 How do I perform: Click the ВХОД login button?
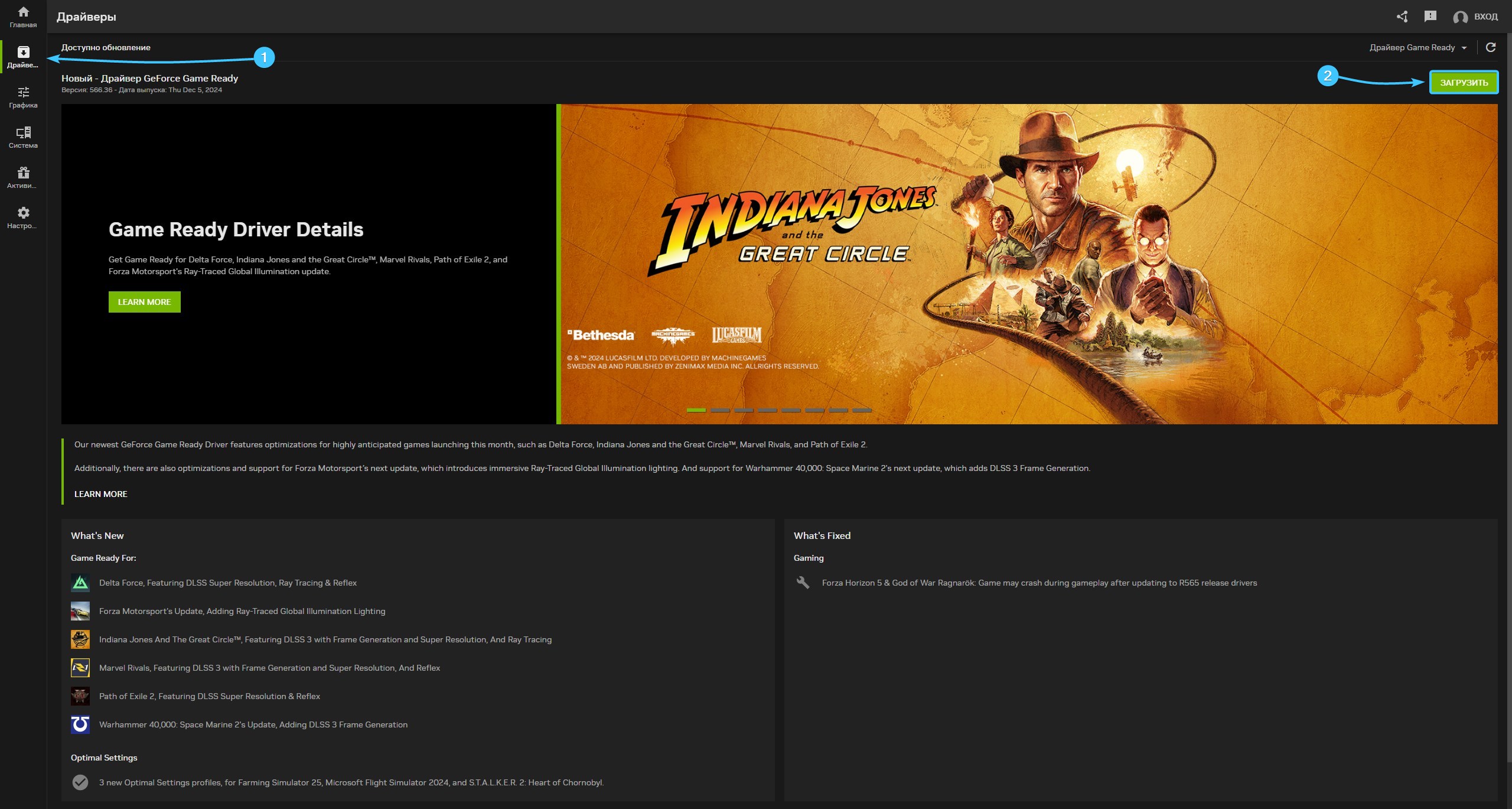coord(1475,17)
